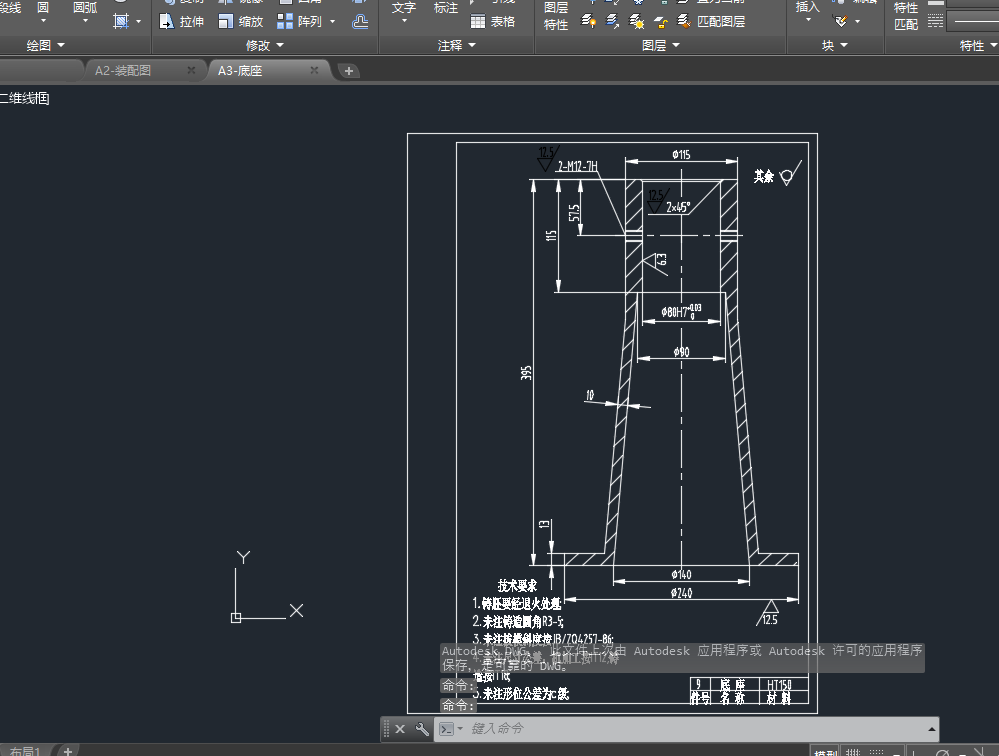Toggle grid display in status bar
Image resolution: width=999 pixels, height=756 pixels.
853,752
